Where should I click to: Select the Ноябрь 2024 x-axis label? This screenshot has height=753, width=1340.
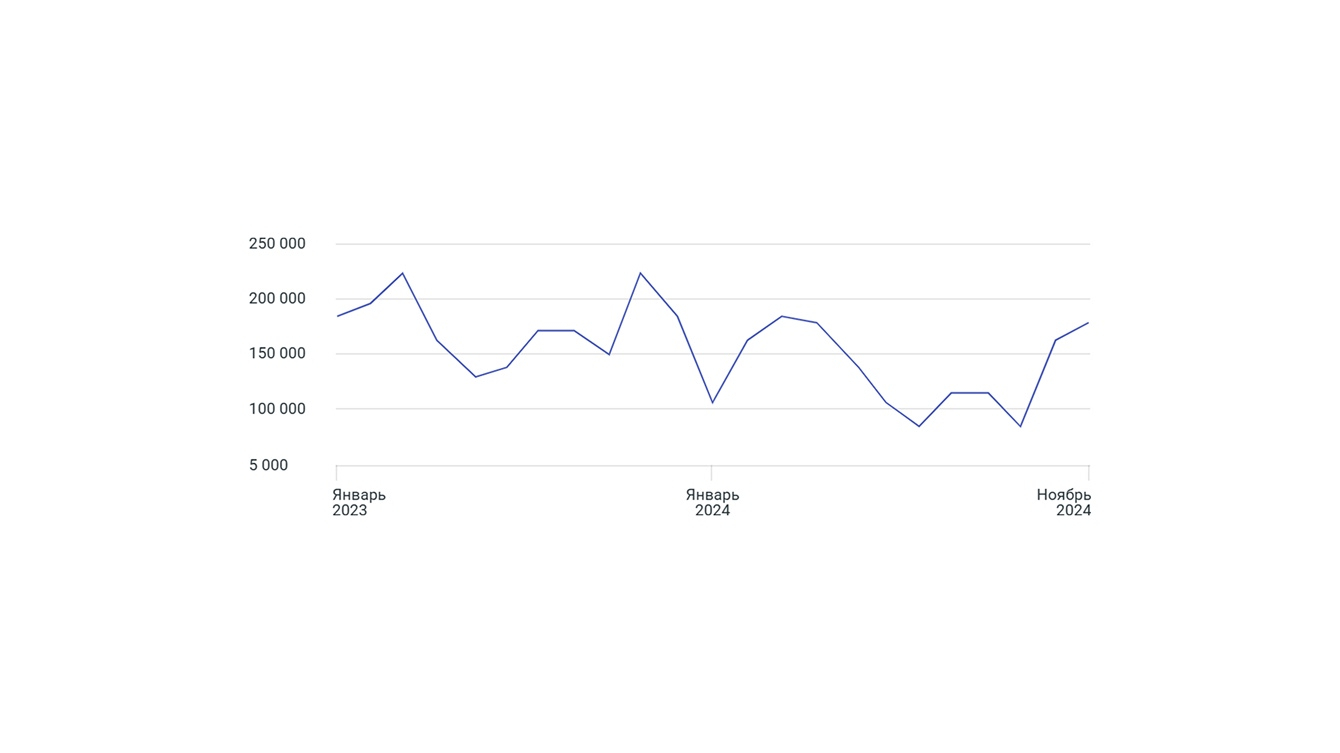click(x=1064, y=502)
